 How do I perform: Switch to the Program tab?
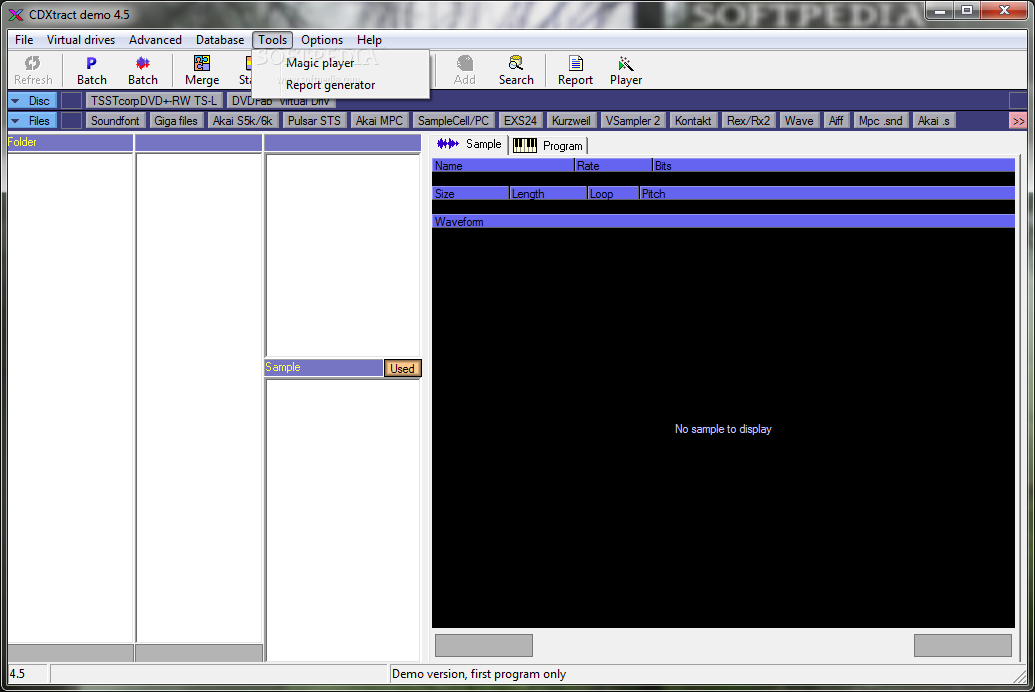(548, 145)
